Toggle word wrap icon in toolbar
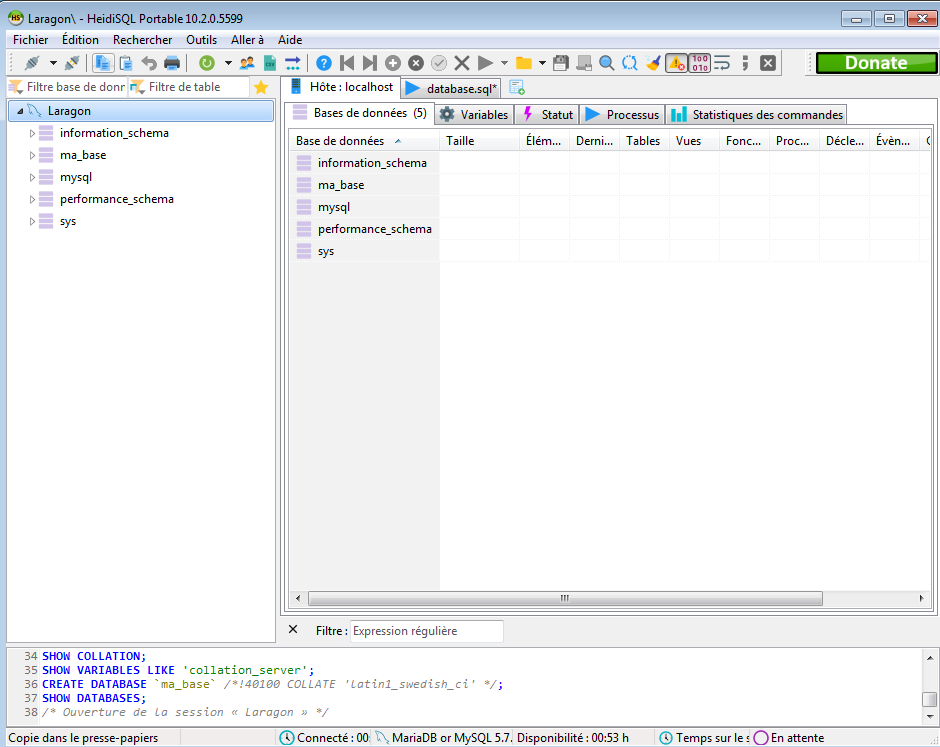The width and height of the screenshot is (940, 747). 722,63
